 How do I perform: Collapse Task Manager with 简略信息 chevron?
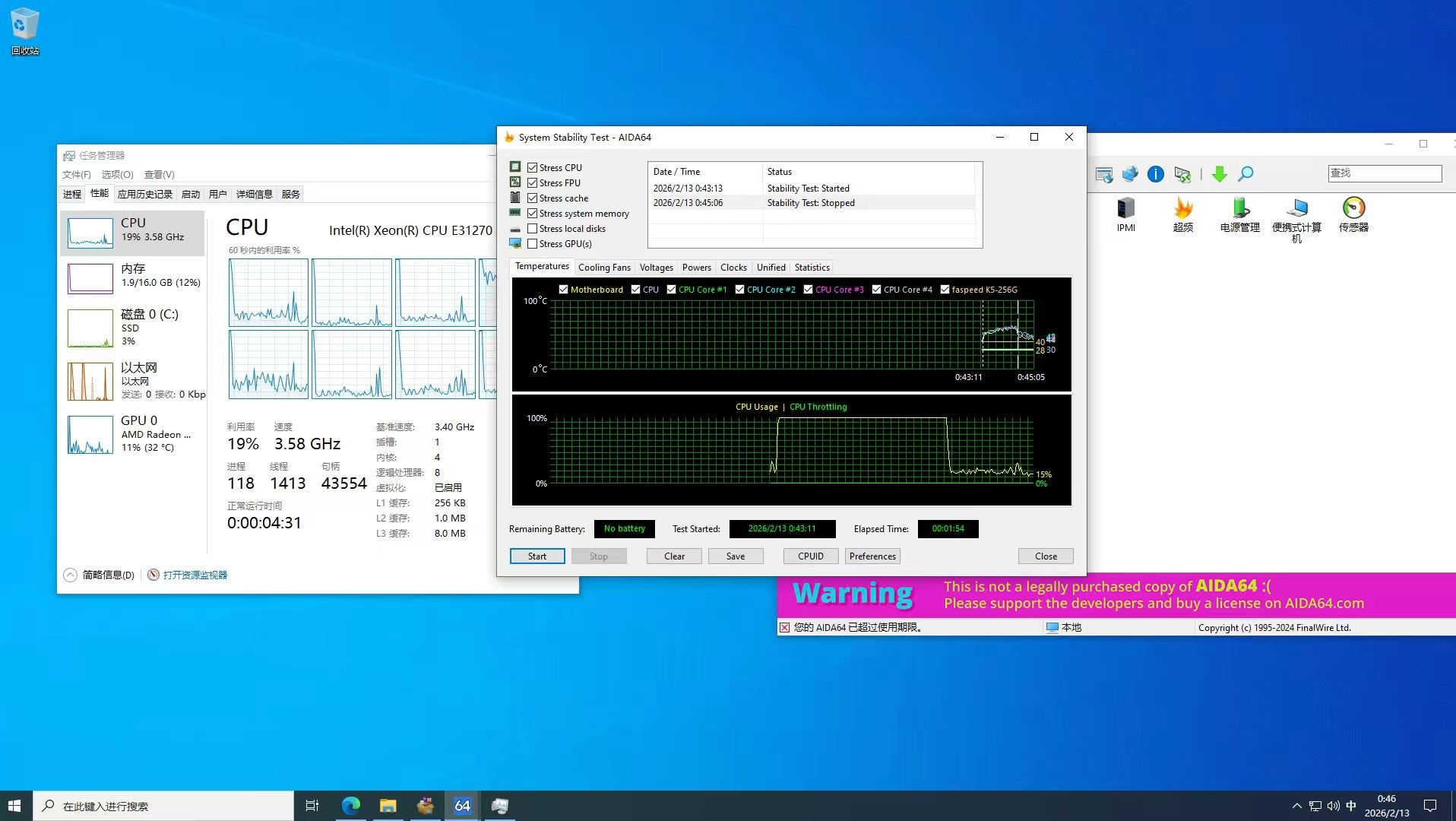click(x=71, y=575)
